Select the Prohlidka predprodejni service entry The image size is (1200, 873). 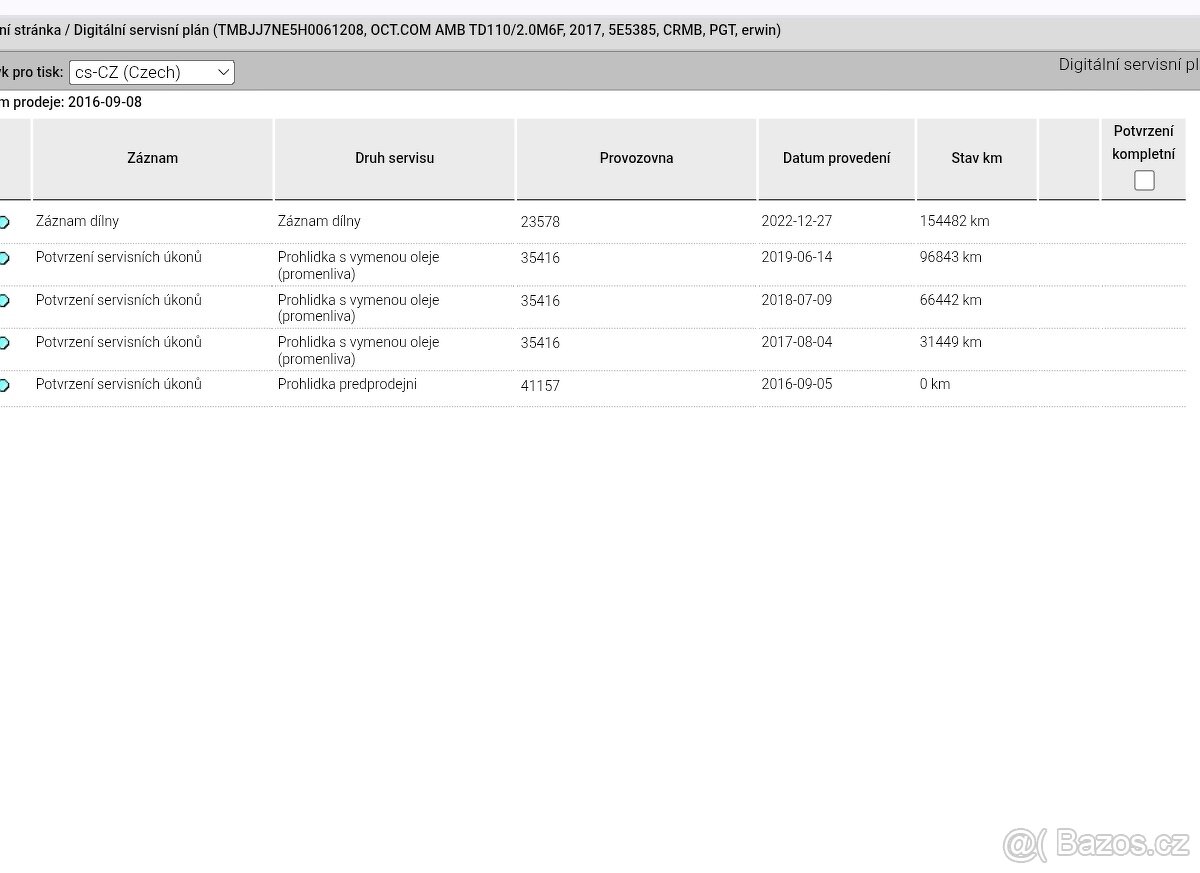tap(347, 384)
